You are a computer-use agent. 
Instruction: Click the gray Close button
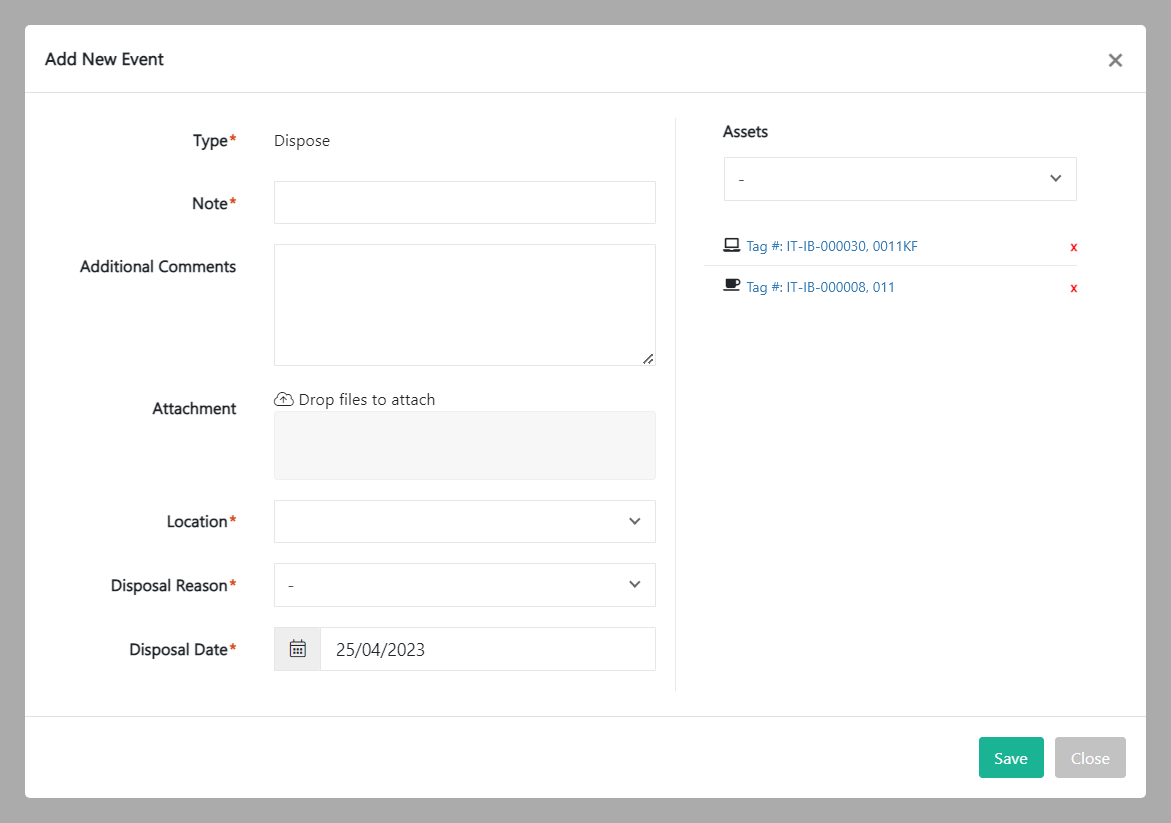click(x=1090, y=758)
